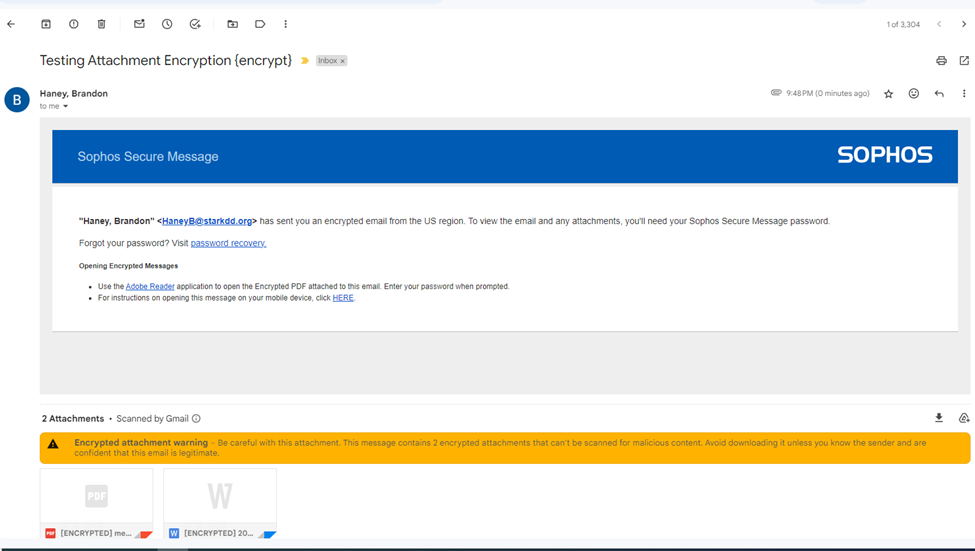Open HaneyB@starkdd.org email link
This screenshot has width=975, height=551.
pyautogui.click(x=207, y=221)
